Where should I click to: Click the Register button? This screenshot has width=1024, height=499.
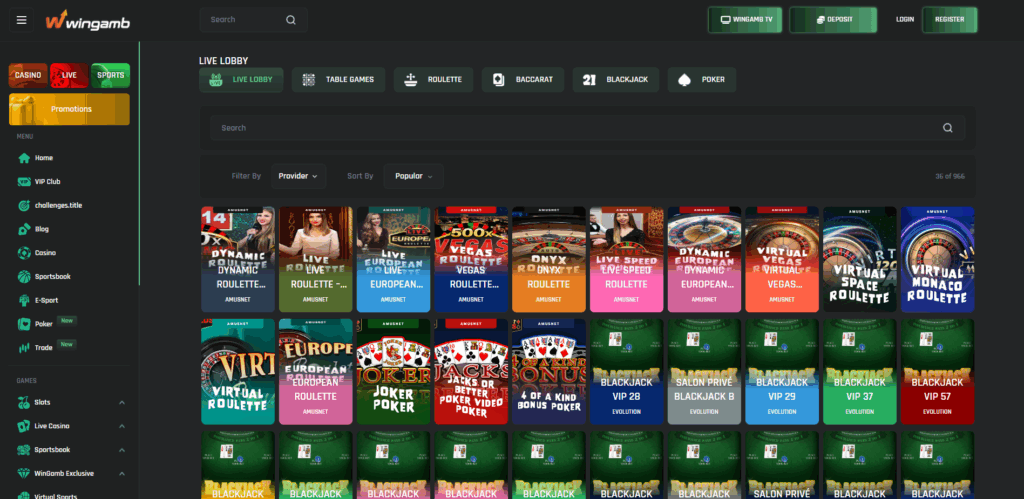click(x=950, y=20)
